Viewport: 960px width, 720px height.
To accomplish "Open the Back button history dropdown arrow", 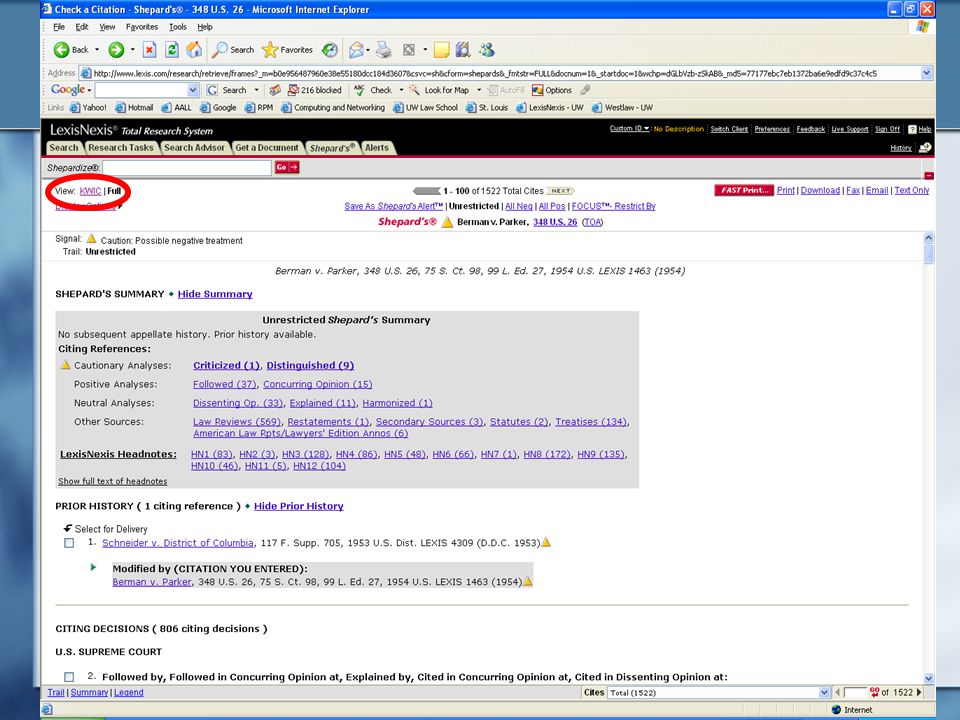I will (97, 50).
